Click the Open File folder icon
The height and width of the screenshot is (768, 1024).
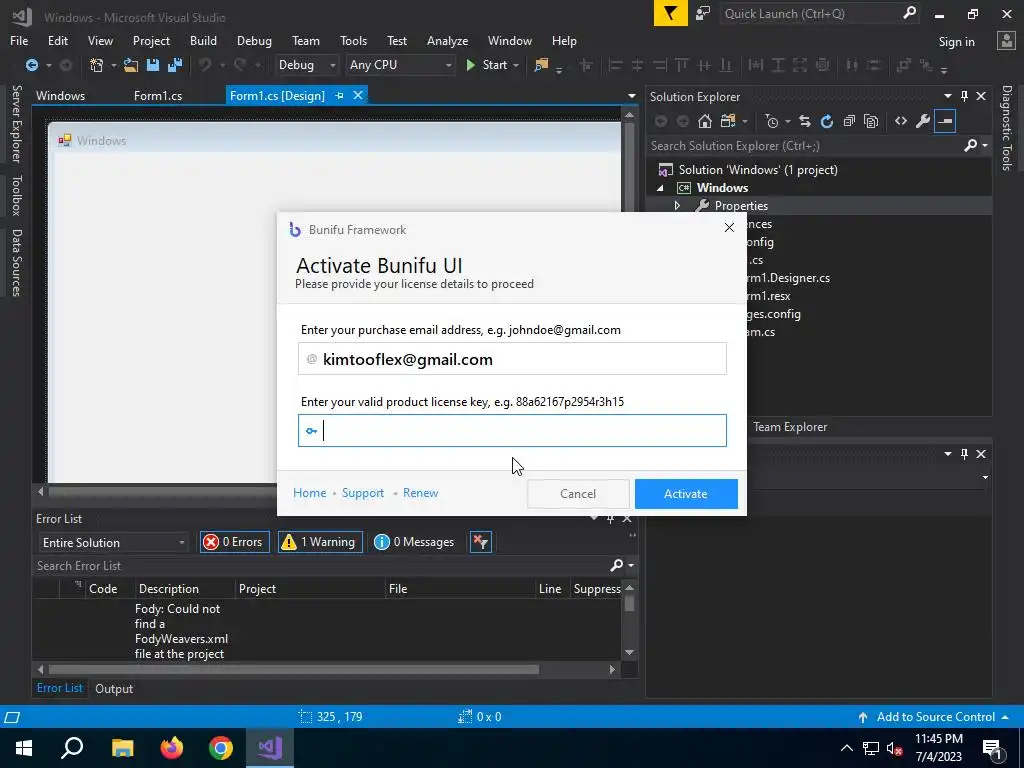[x=131, y=65]
